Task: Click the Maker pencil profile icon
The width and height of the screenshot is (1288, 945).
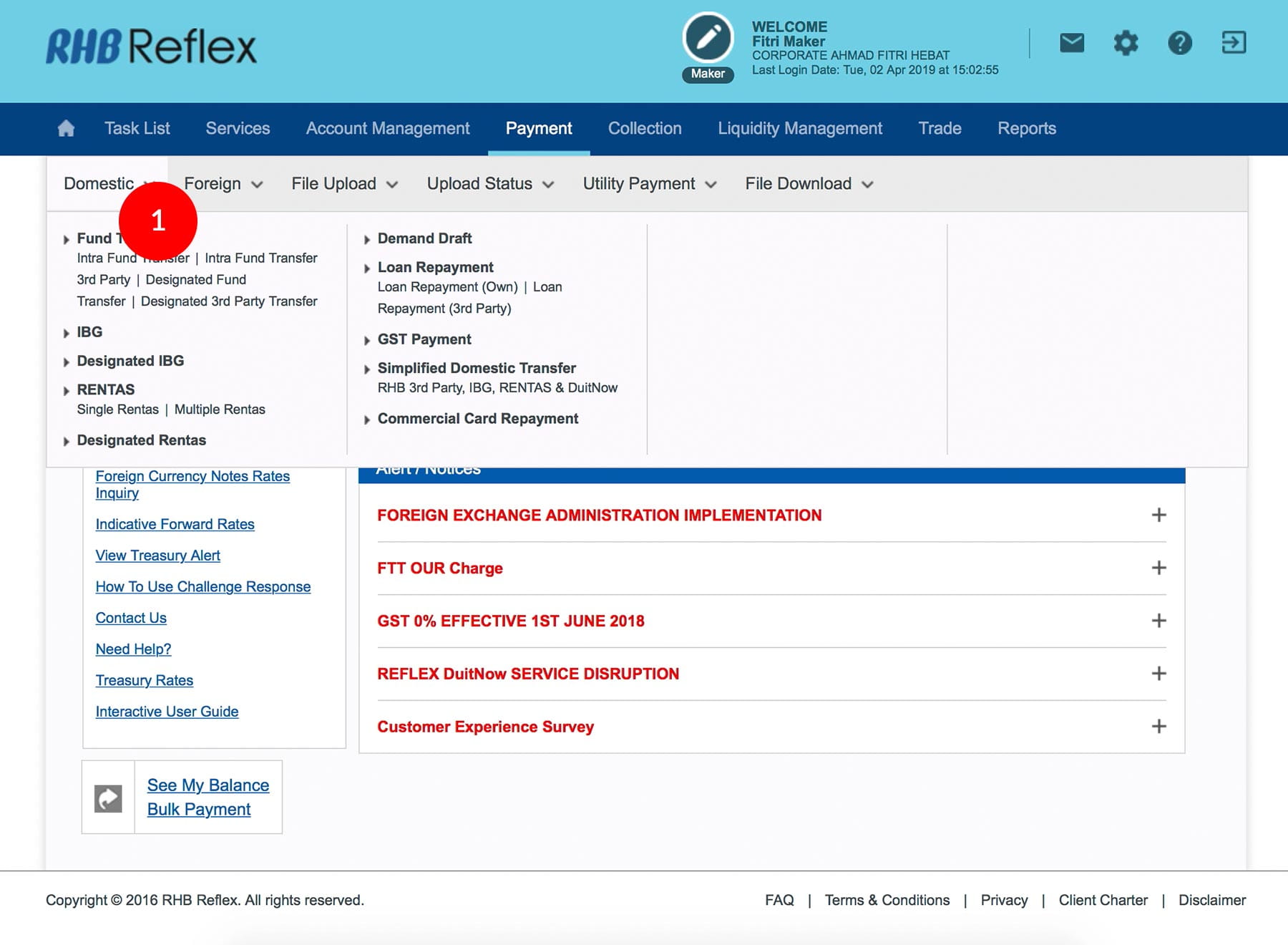Action: tap(708, 39)
